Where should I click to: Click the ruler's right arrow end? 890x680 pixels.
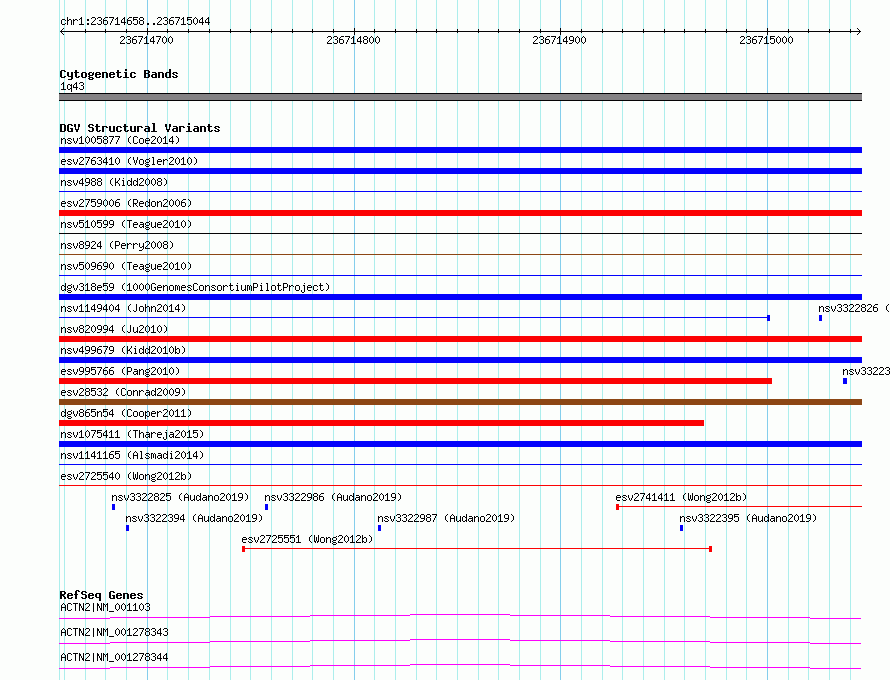pyautogui.click(x=858, y=31)
